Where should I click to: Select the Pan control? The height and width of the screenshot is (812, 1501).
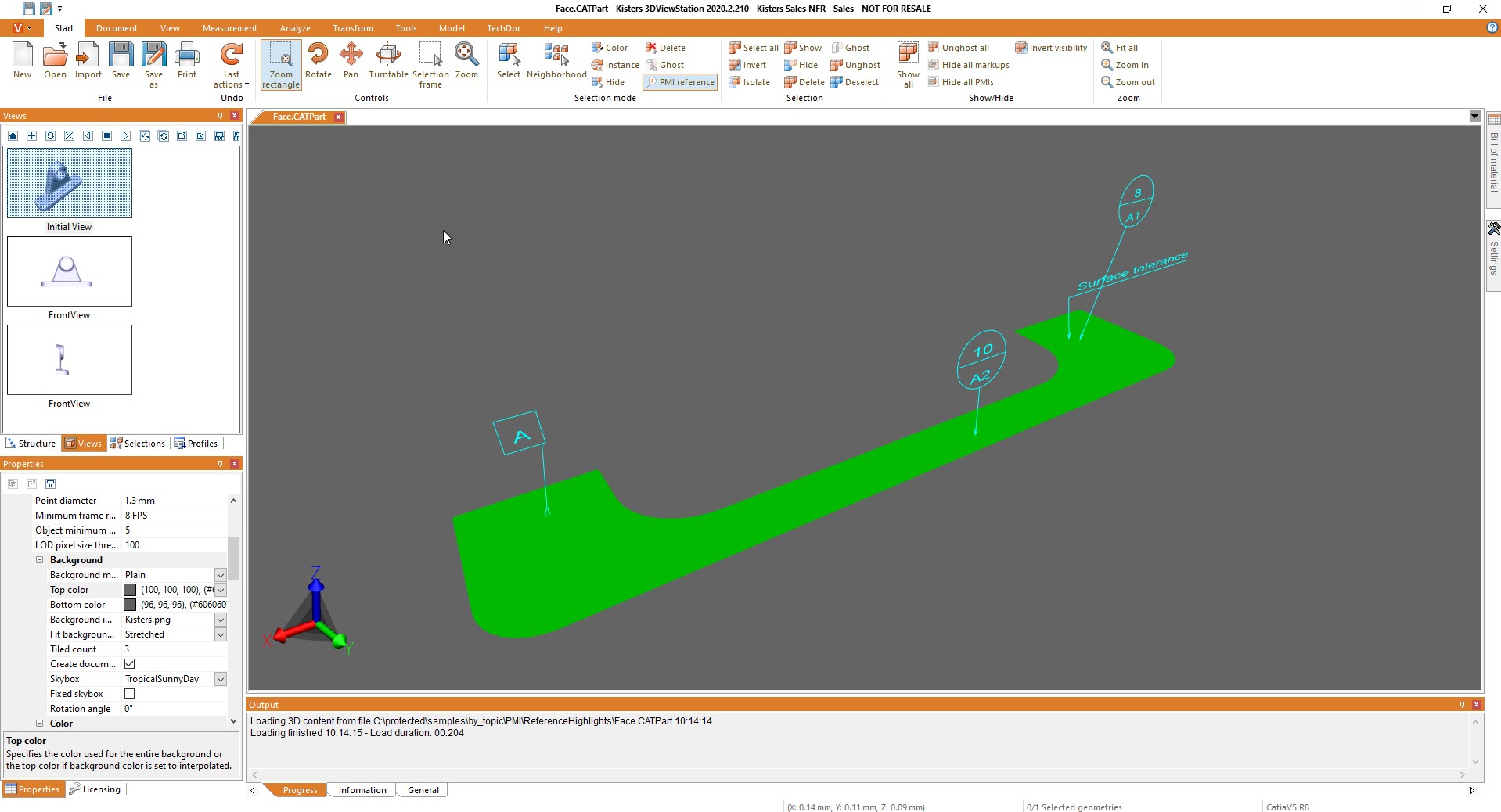[x=351, y=61]
